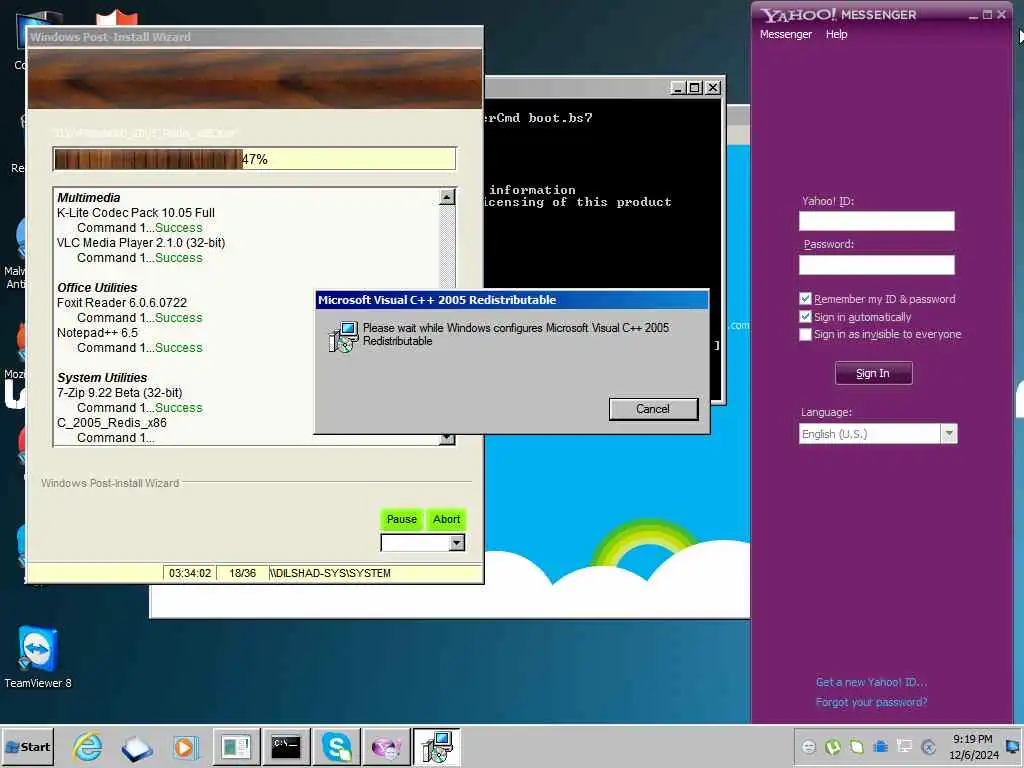Click the white box taskbar icon
The width and height of the screenshot is (1024, 768).
point(136,748)
